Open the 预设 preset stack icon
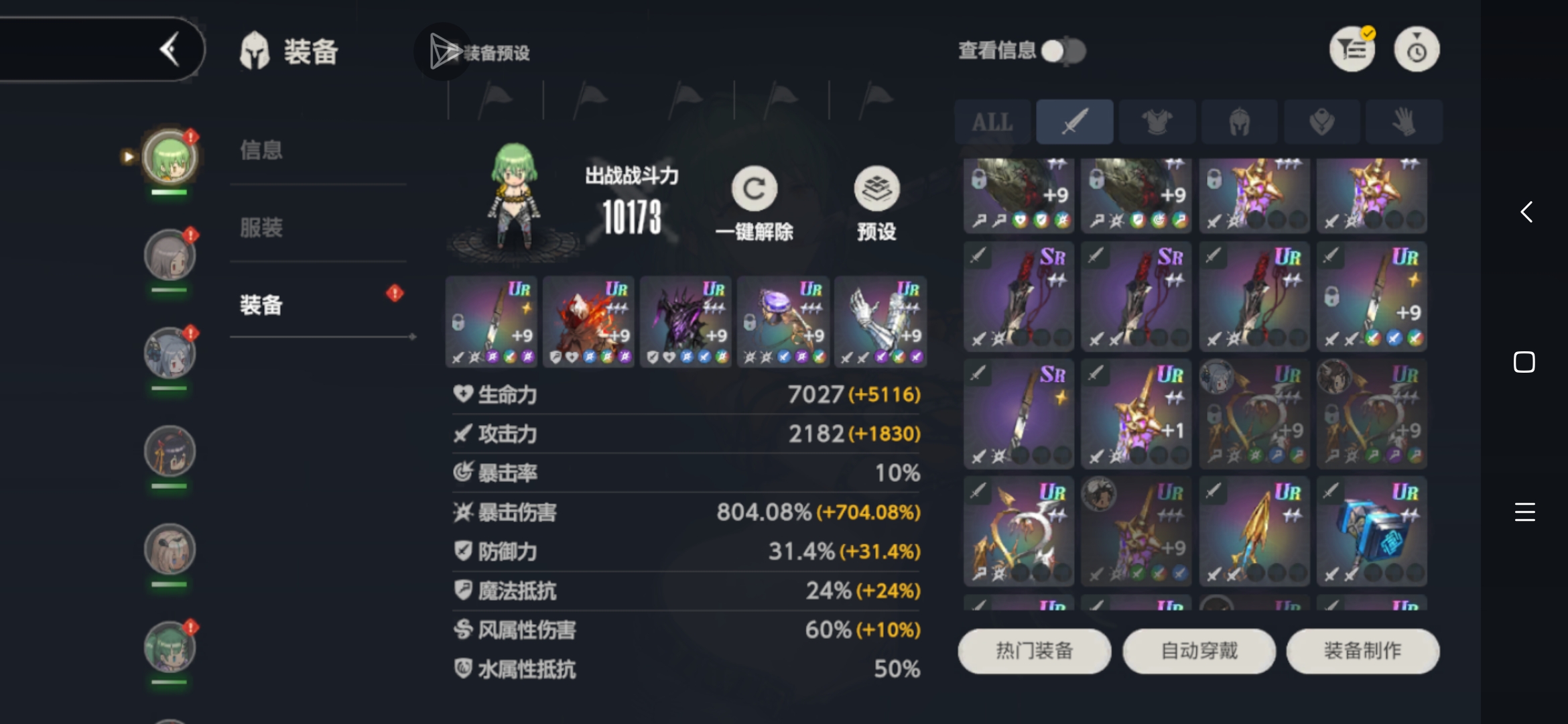The width and height of the screenshot is (1568, 724). coord(876,189)
